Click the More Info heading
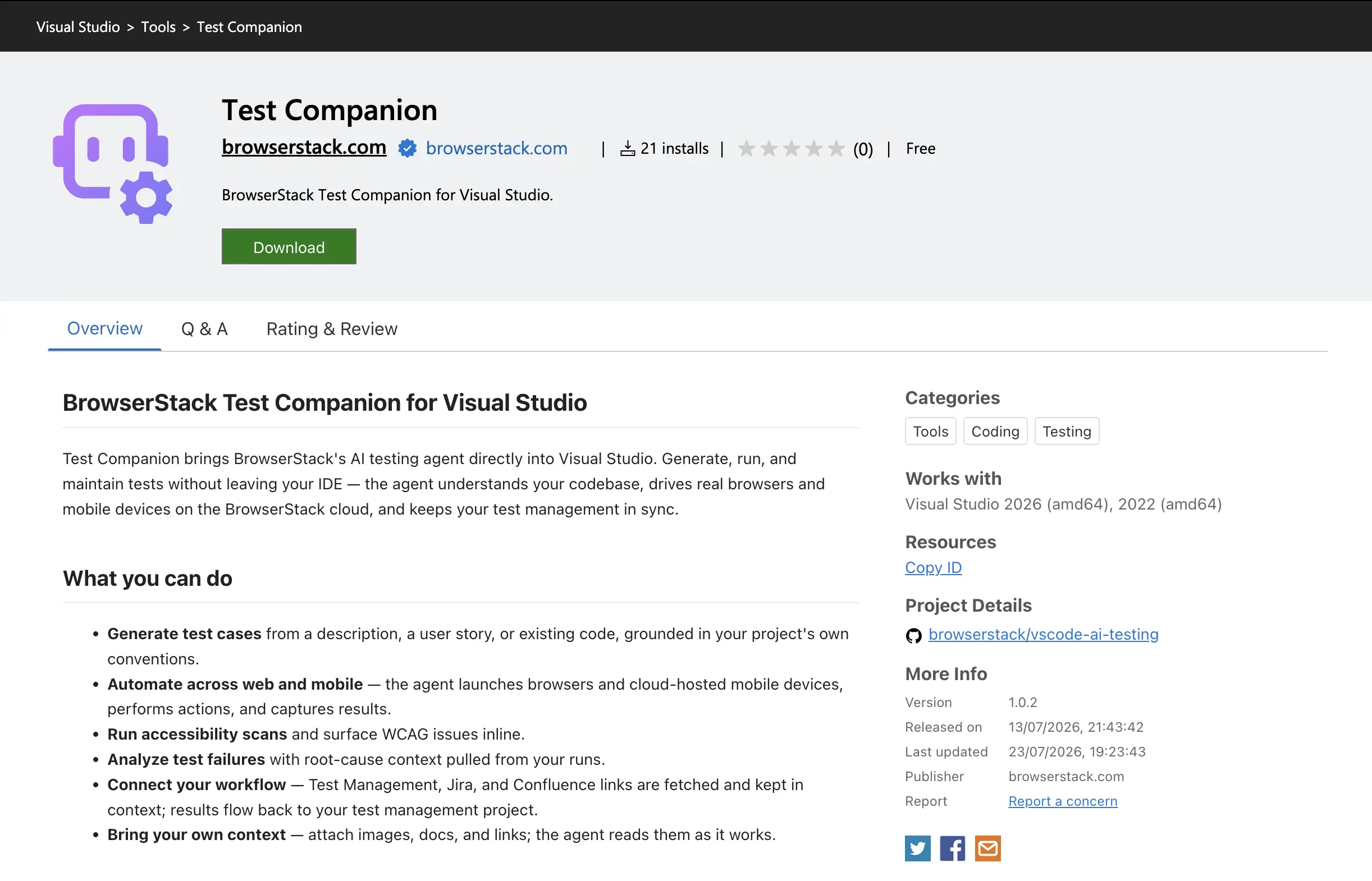Viewport: 1372px width, 881px height. click(946, 674)
